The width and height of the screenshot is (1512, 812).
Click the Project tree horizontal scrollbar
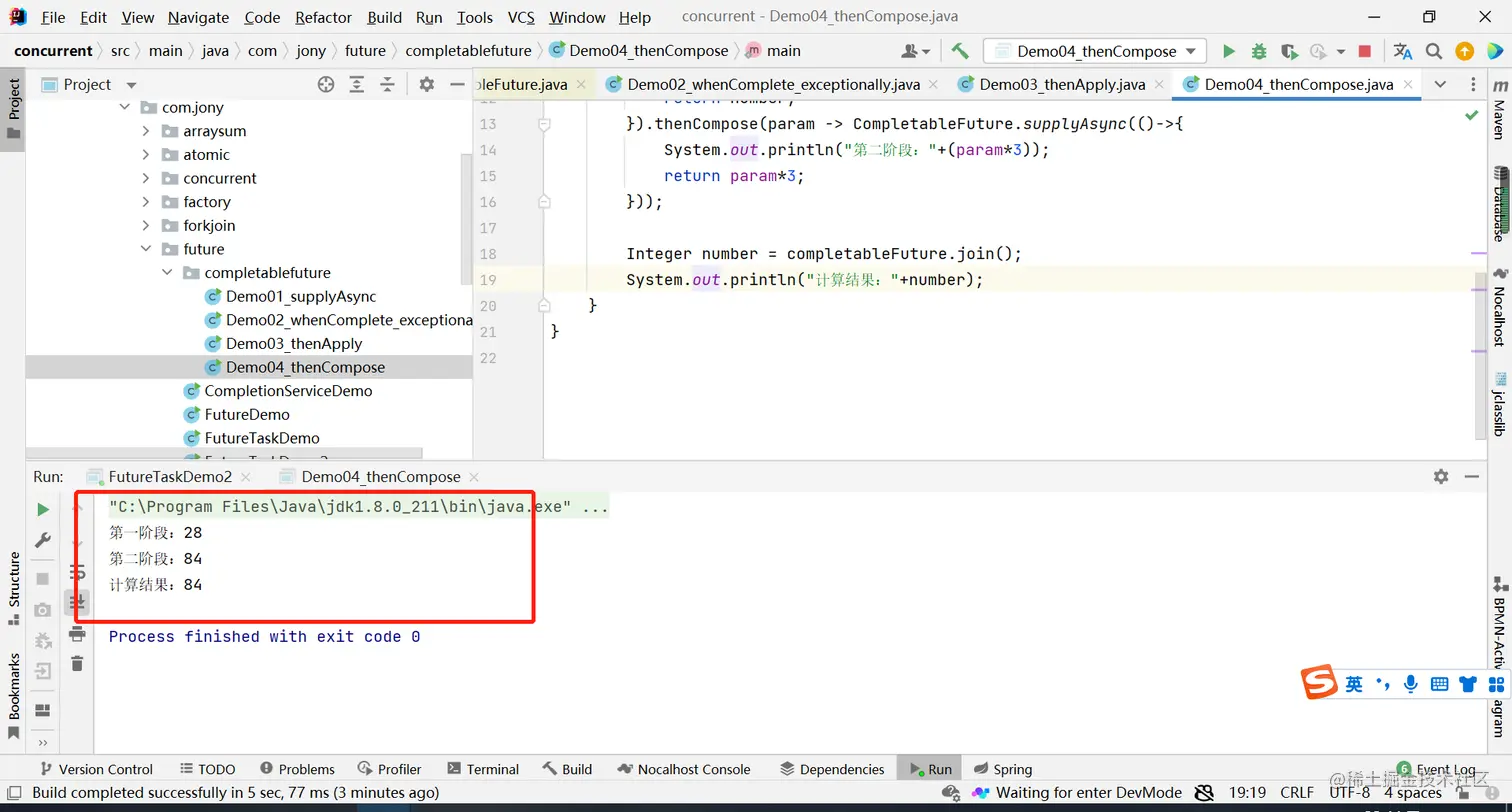225,454
